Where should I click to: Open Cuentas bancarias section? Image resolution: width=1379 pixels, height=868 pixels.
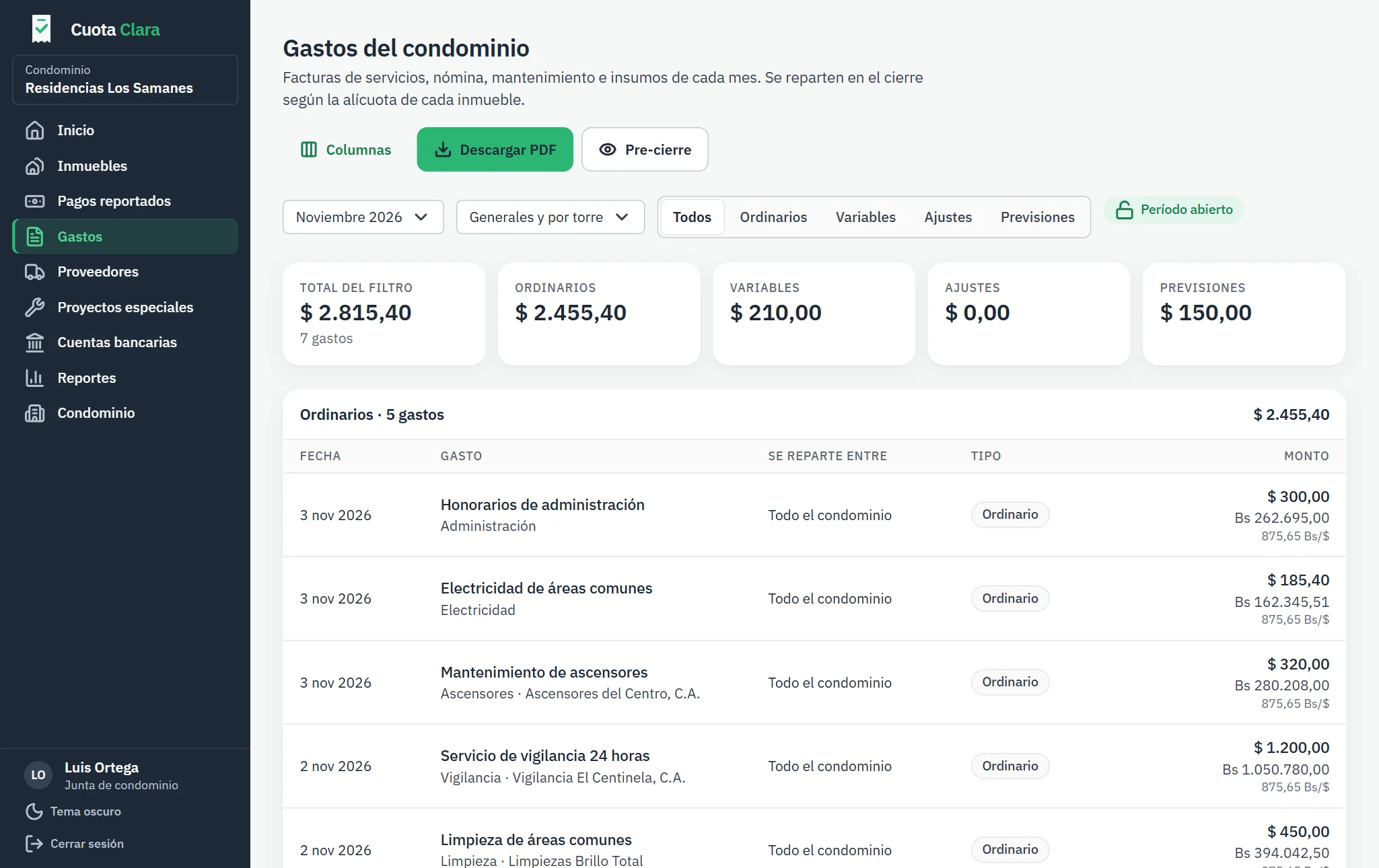pyautogui.click(x=125, y=342)
